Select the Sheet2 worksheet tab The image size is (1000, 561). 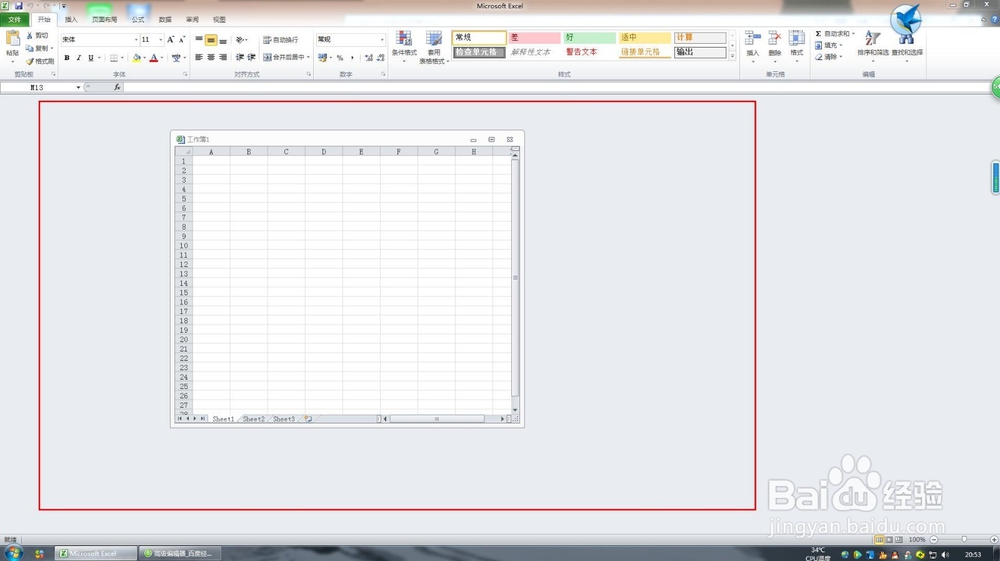tap(253, 419)
